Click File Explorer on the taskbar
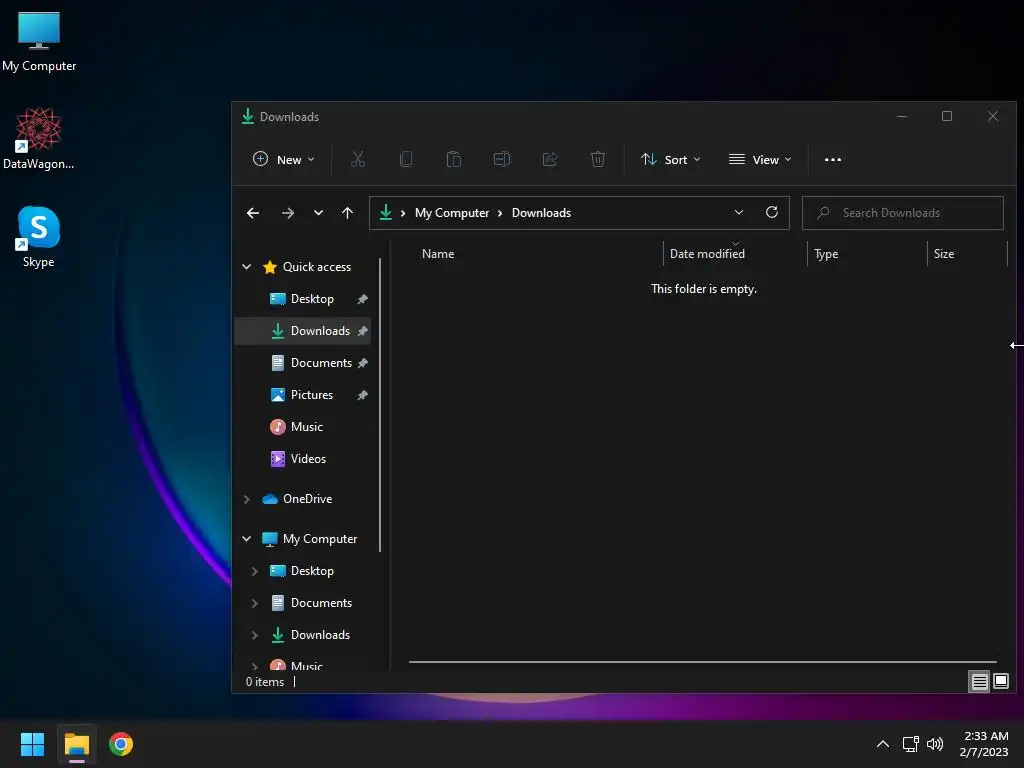The image size is (1024, 768). (76, 744)
